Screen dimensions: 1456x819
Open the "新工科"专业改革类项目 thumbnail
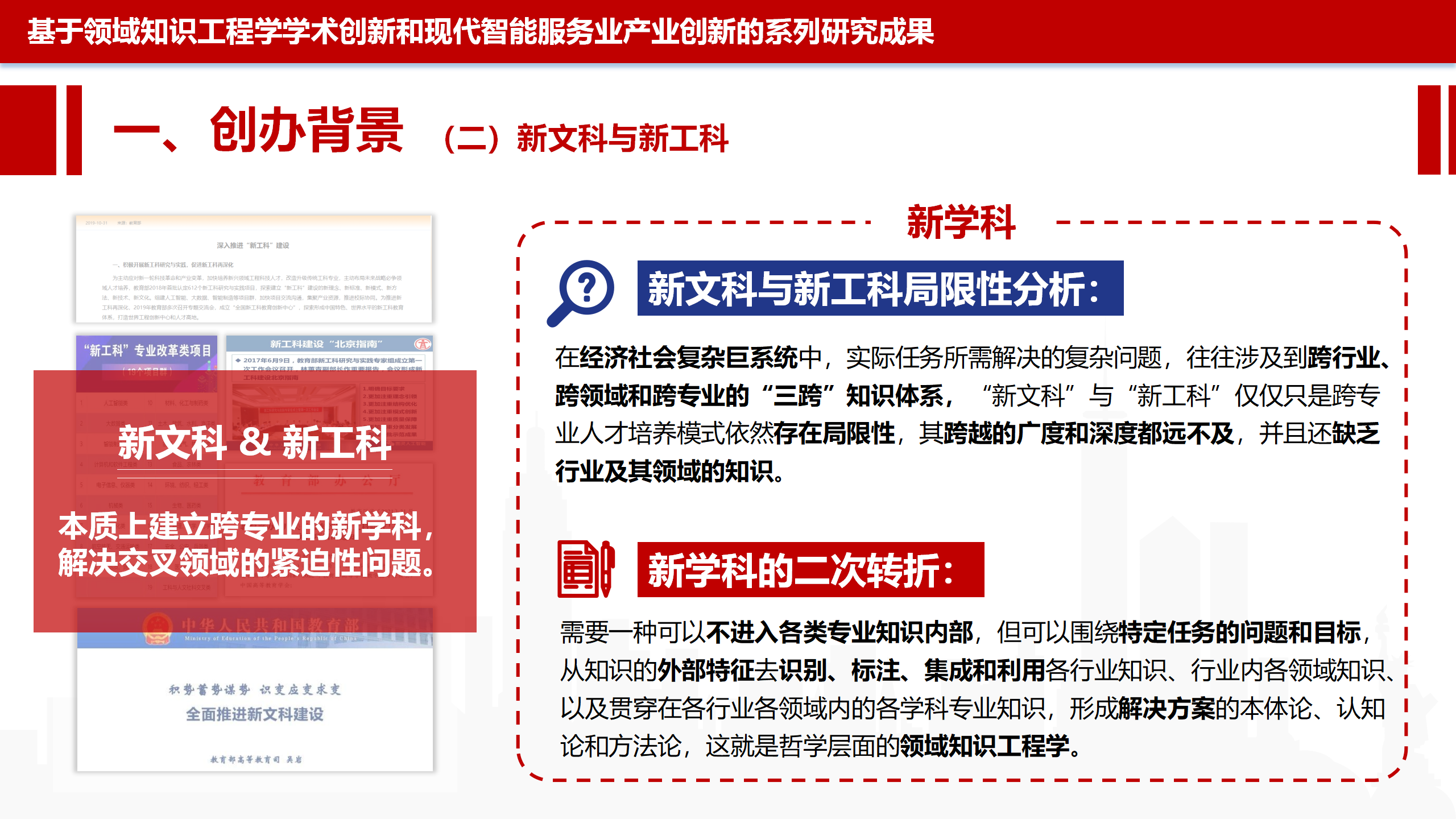click(x=147, y=466)
